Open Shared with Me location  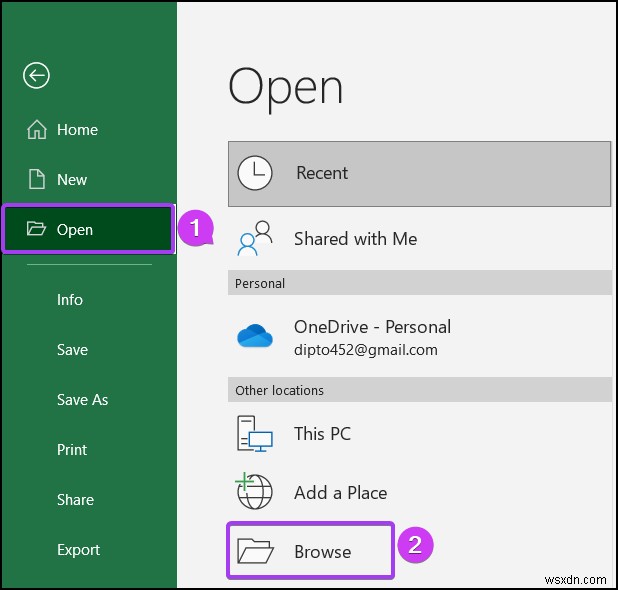click(x=419, y=238)
